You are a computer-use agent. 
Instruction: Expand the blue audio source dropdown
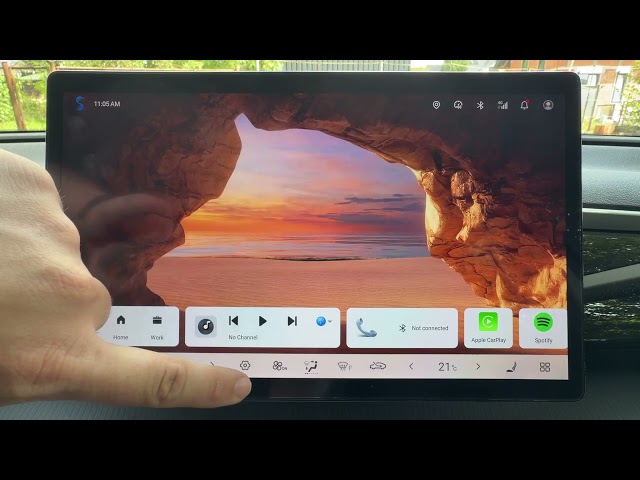[x=324, y=322]
